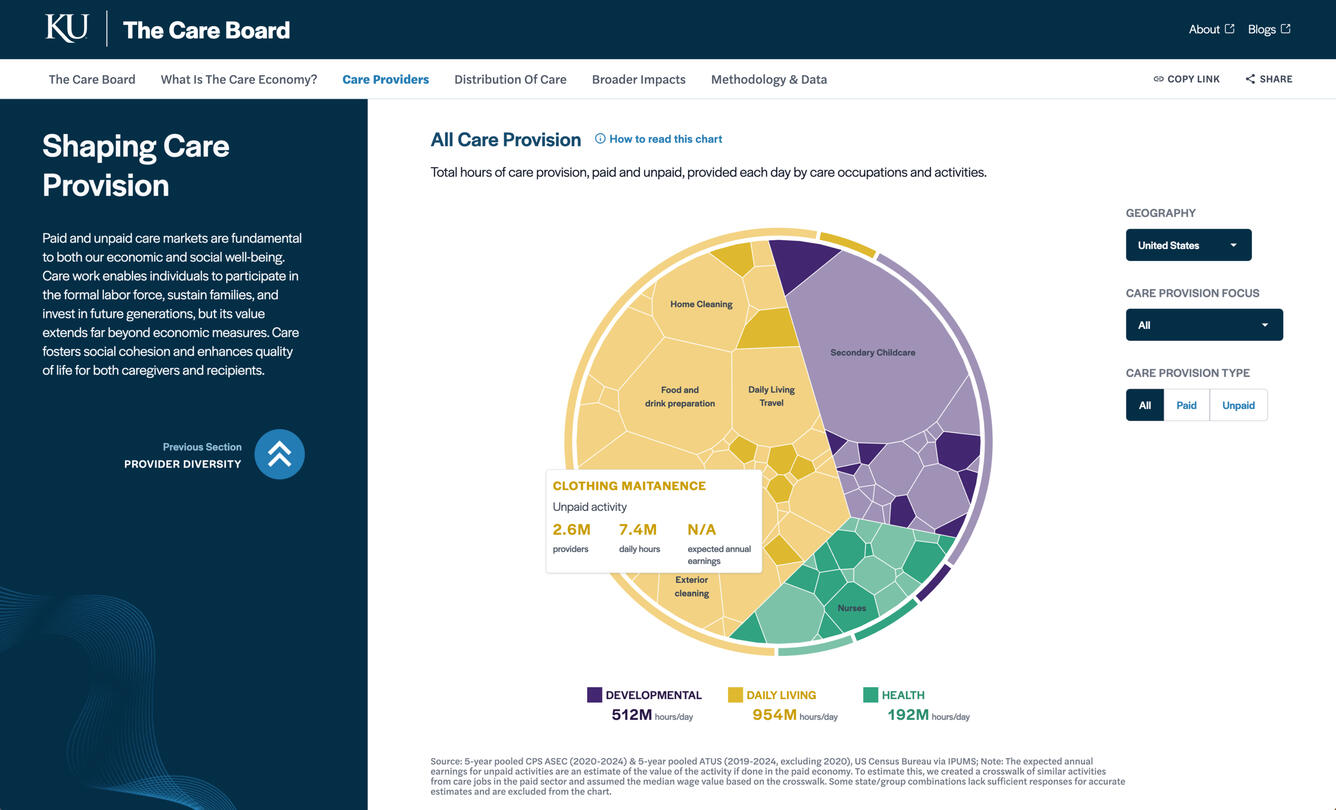This screenshot has height=810, width=1336.
Task: Open the Care Providers navigation tab
Action: pyautogui.click(x=385, y=79)
